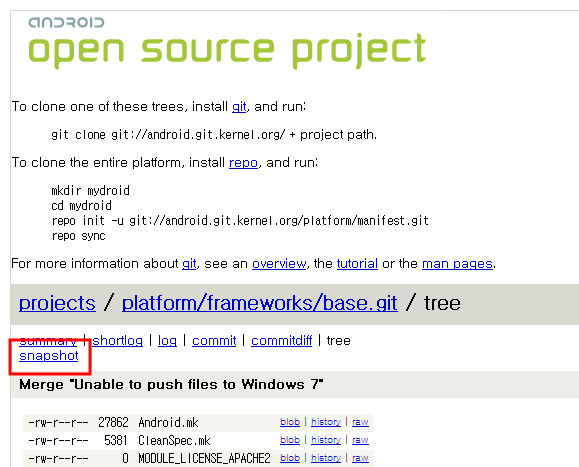Screen dimensions: 579x467
Task: Switch to the summary view
Action: point(48,340)
